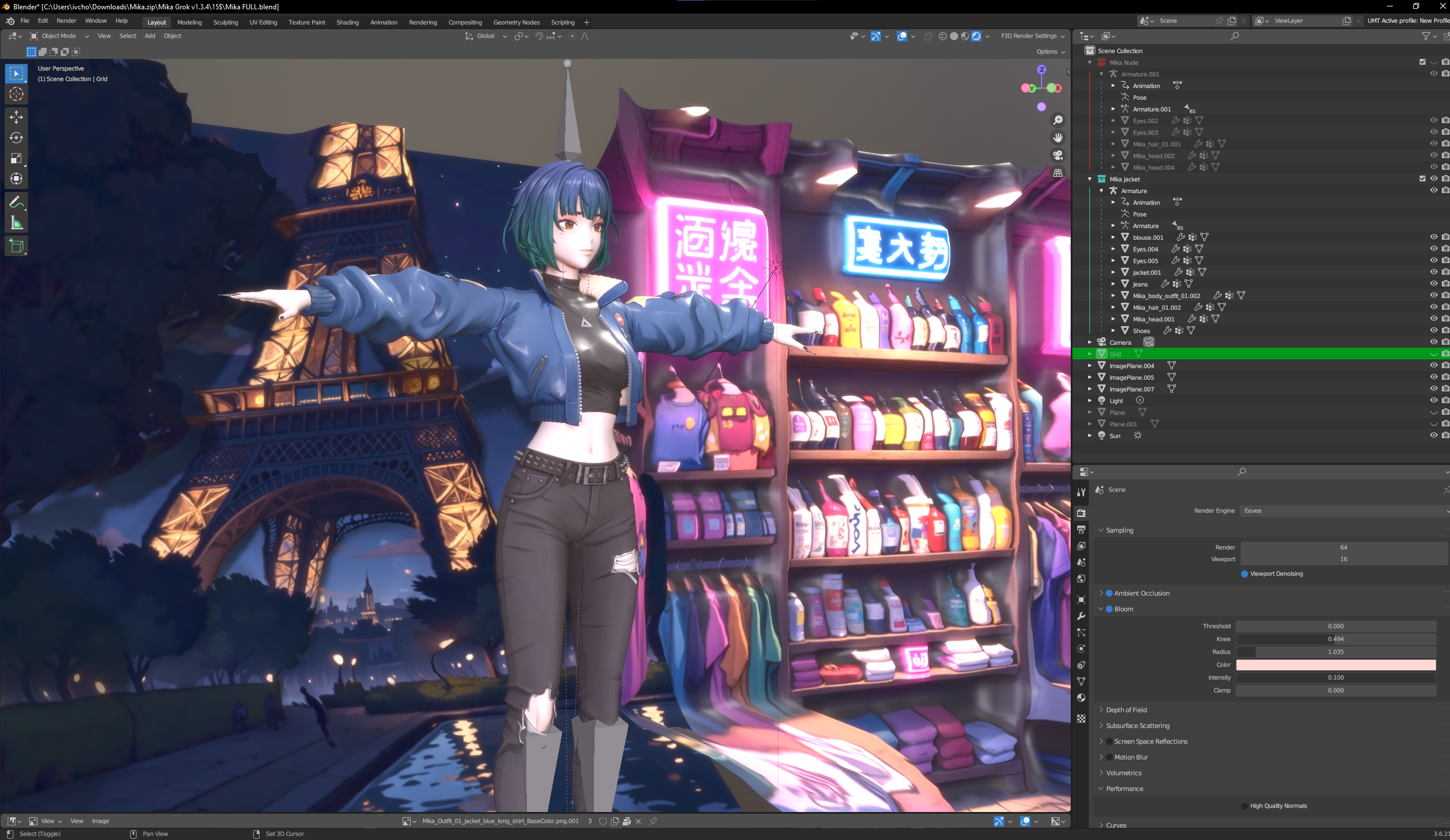Switch to the Shading workspace tab
The width and height of the screenshot is (1450, 840).
coord(347,22)
